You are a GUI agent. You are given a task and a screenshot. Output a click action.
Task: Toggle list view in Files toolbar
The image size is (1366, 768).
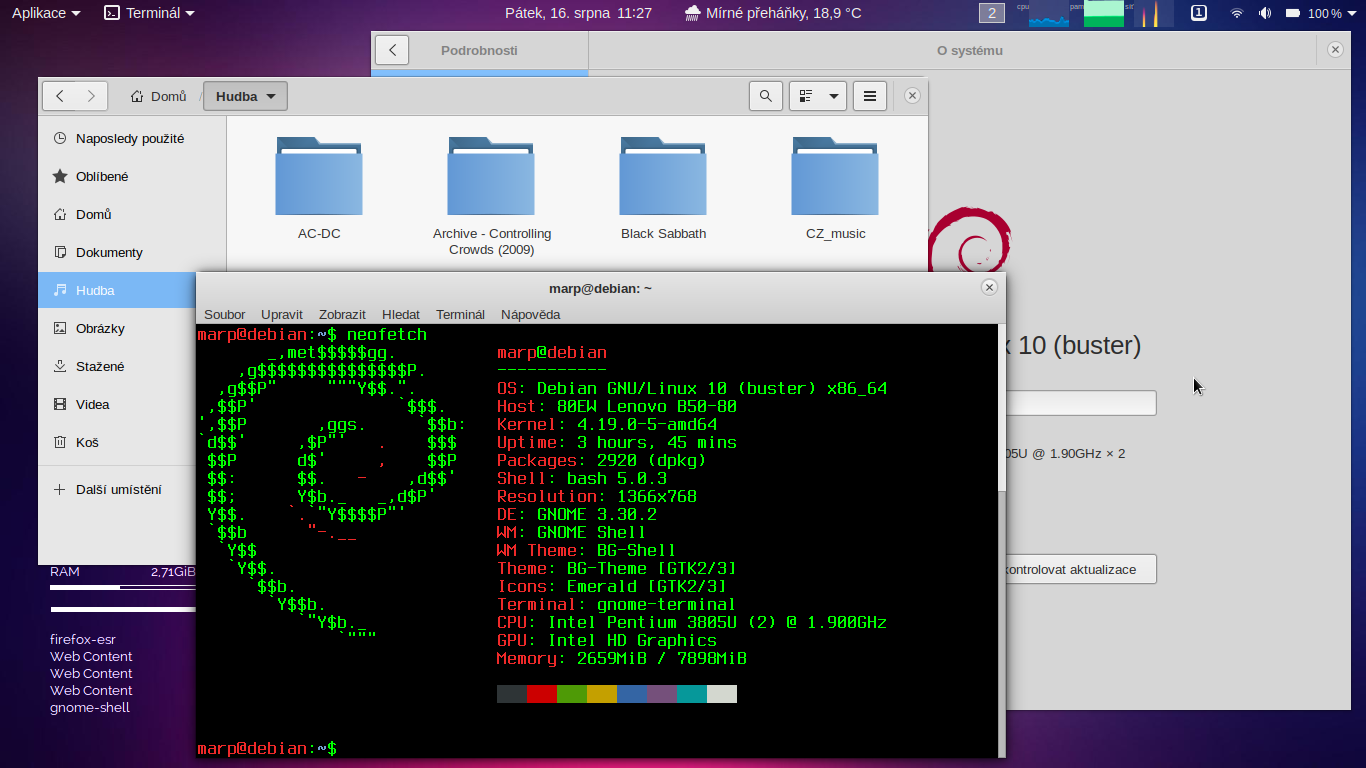[x=806, y=96]
